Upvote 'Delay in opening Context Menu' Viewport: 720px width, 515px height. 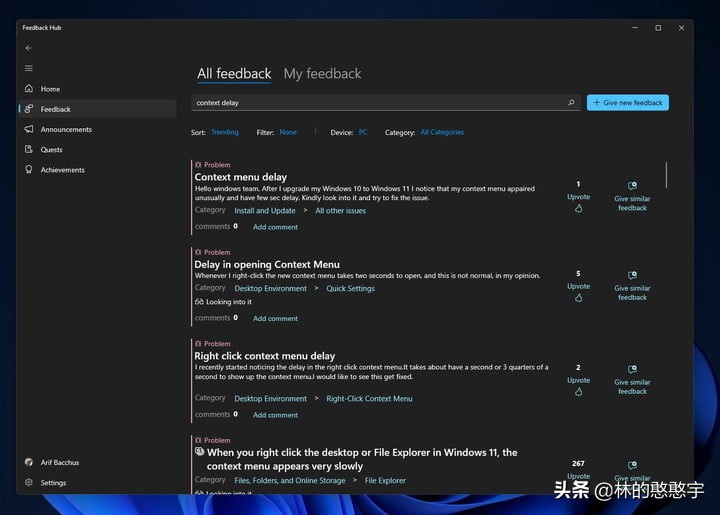tap(578, 291)
